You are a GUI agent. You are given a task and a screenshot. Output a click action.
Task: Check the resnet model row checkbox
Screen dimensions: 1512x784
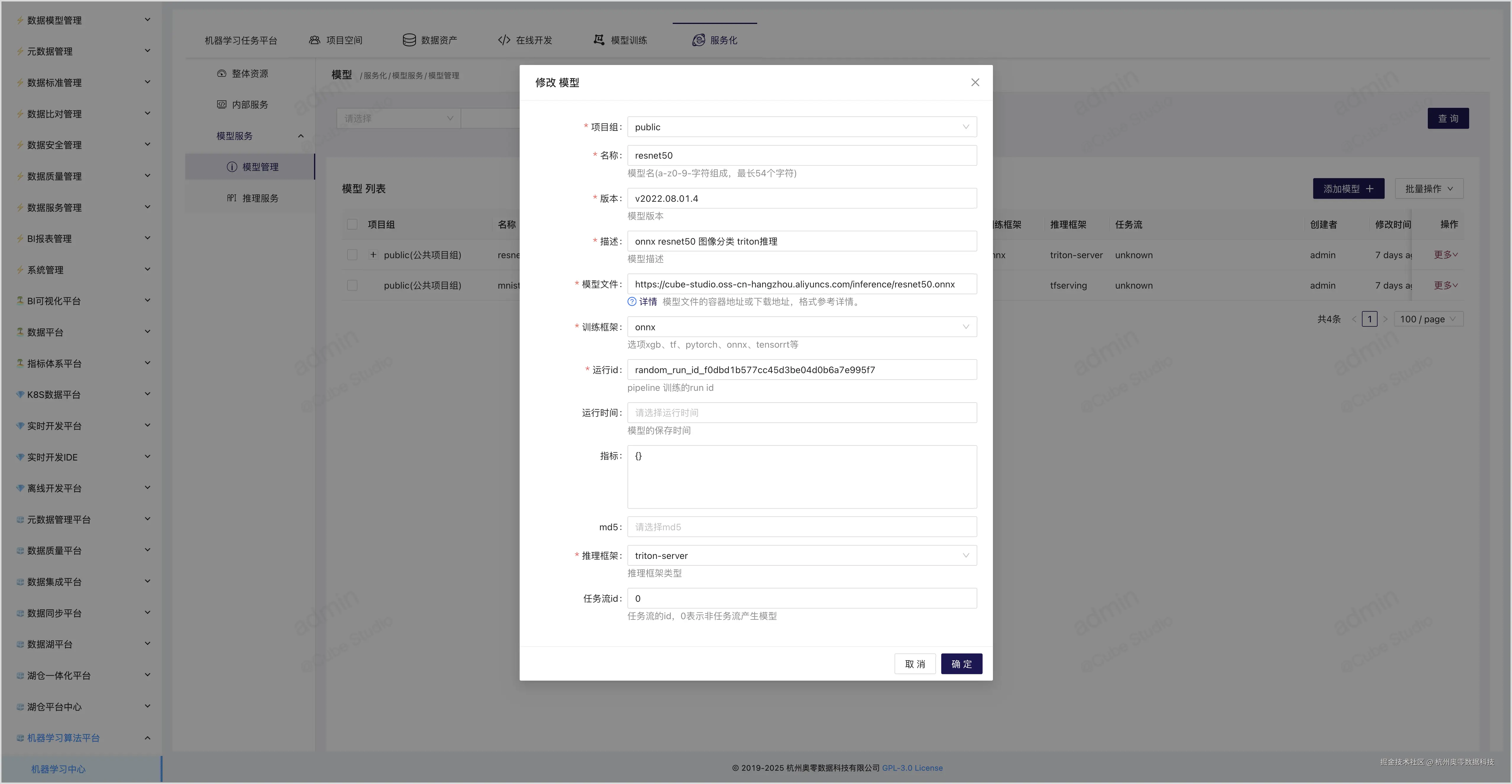[x=352, y=255]
